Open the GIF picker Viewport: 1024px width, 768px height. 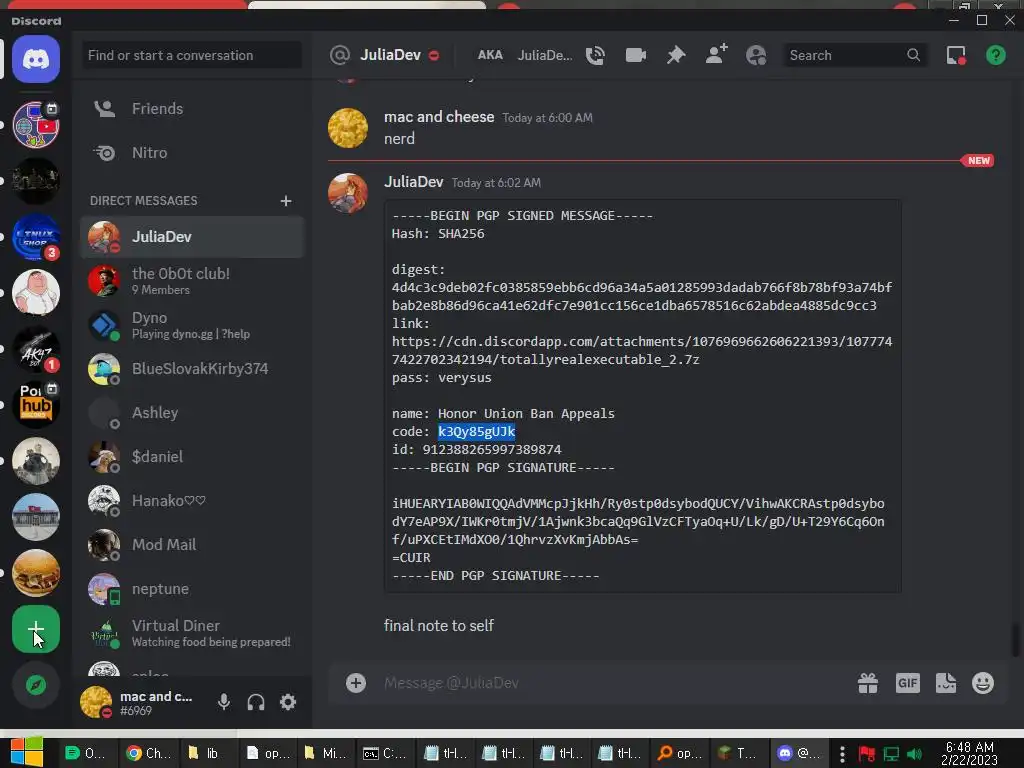(x=908, y=683)
